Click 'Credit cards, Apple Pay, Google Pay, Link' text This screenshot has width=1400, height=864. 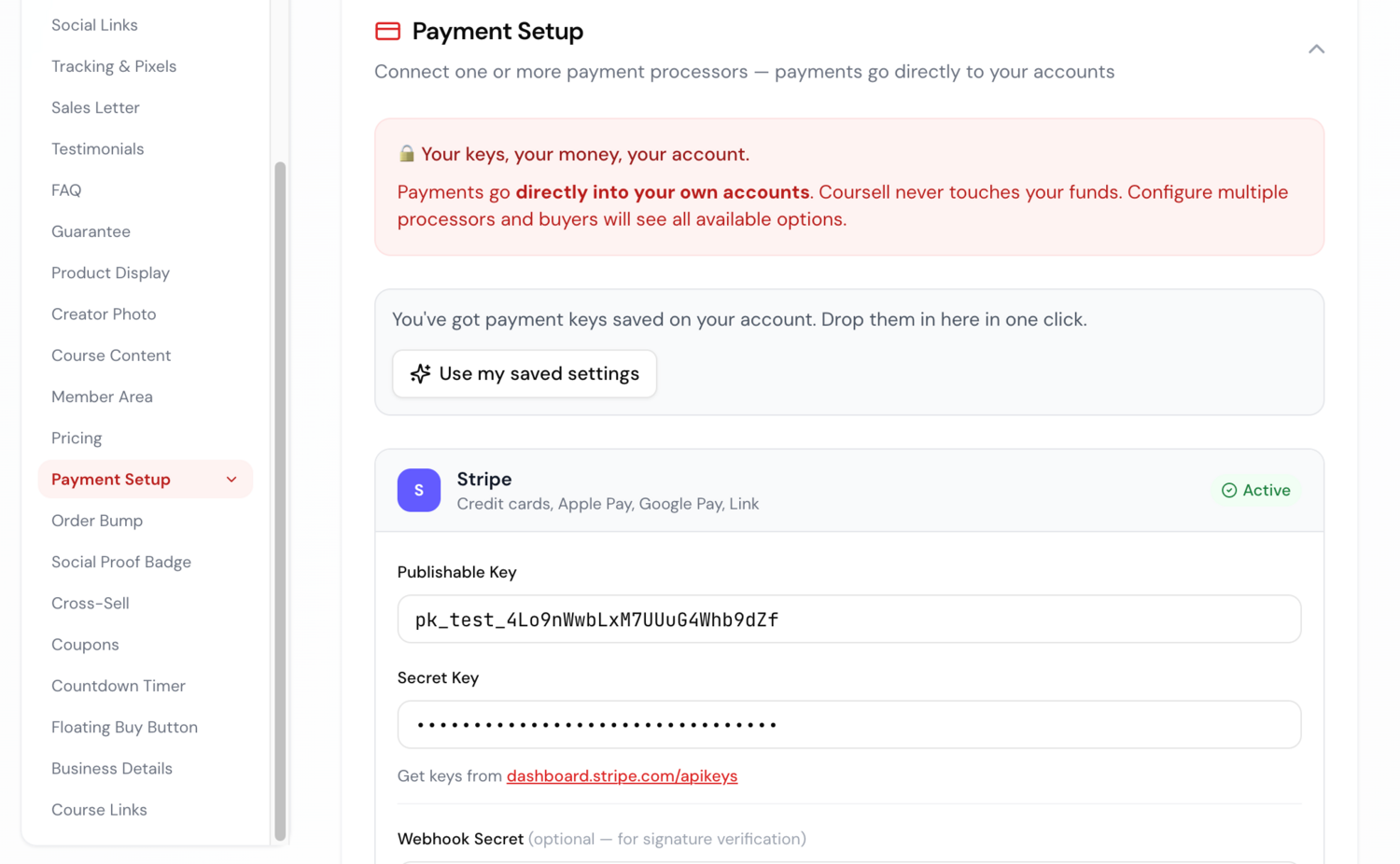pyautogui.click(x=608, y=504)
